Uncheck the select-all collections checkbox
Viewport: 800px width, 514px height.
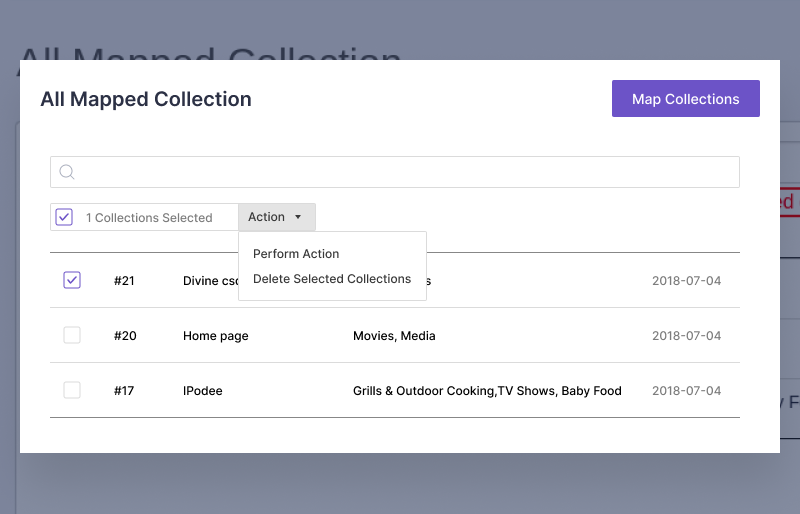64,217
